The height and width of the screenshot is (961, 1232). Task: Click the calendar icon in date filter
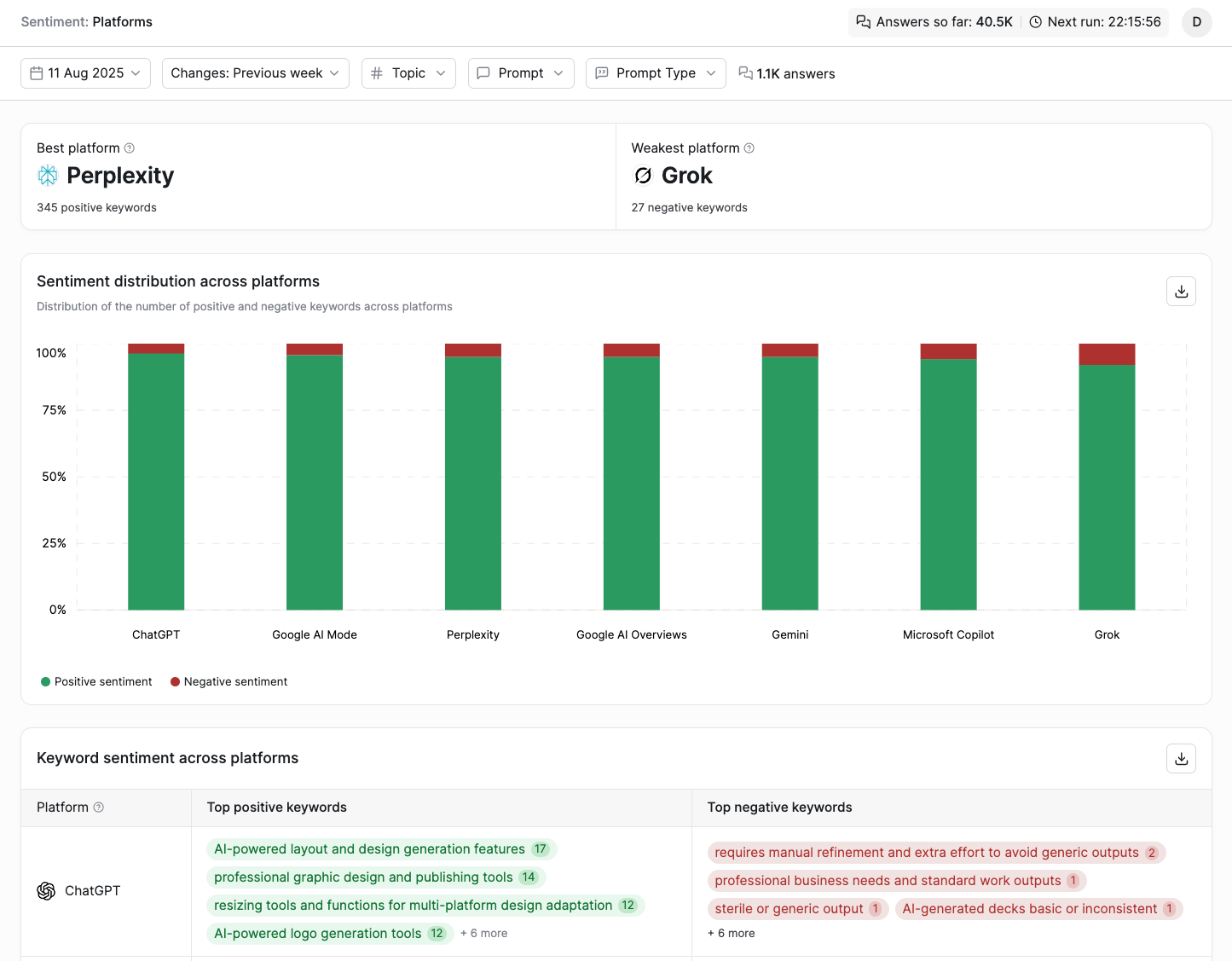37,73
